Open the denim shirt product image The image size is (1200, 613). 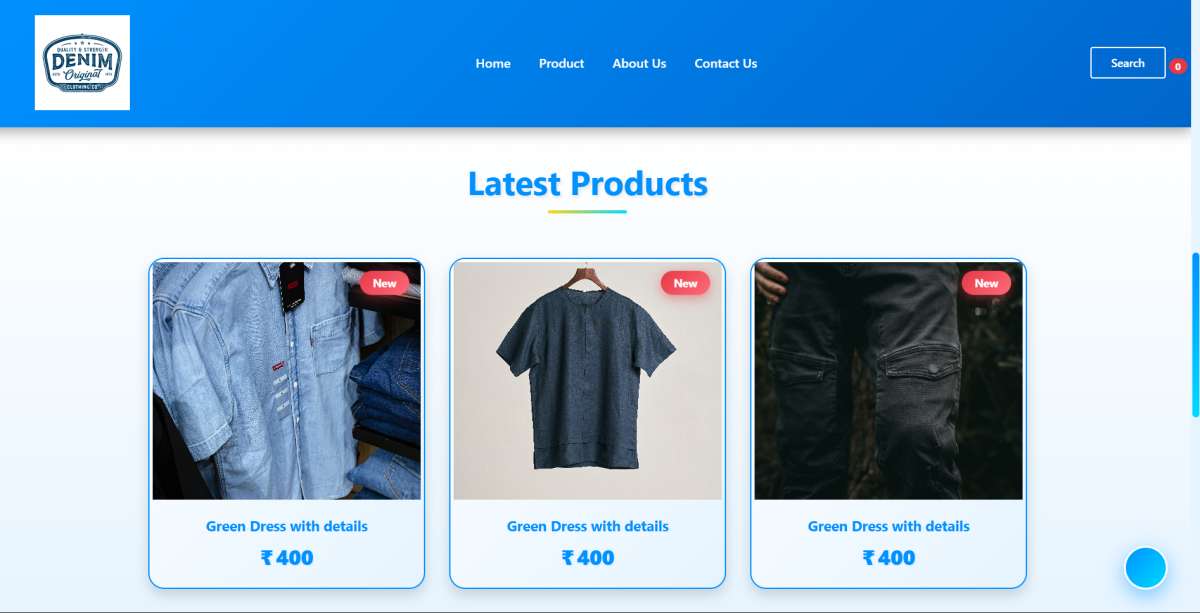click(287, 381)
